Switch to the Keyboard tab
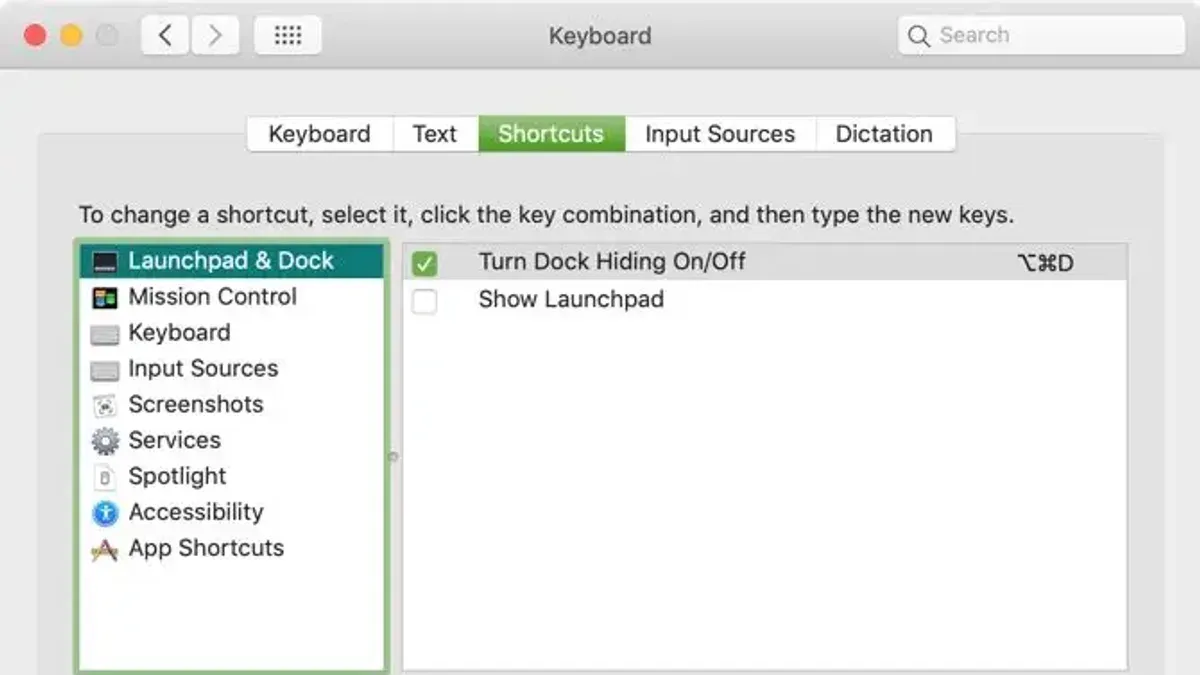Viewport: 1200px width, 675px height. pyautogui.click(x=320, y=134)
